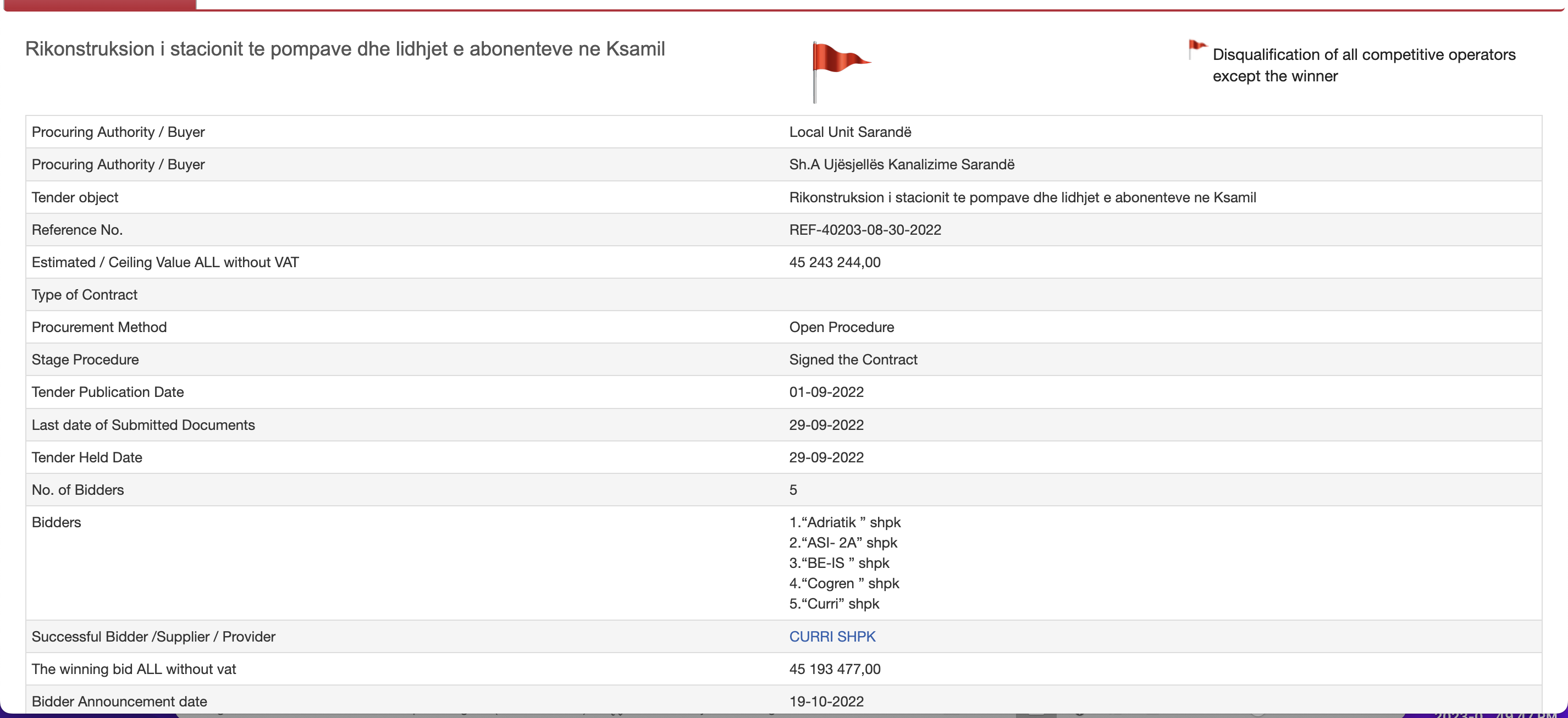
Task: Click the "ASI- 2A" shpk bidder entry
Action: coord(843,542)
